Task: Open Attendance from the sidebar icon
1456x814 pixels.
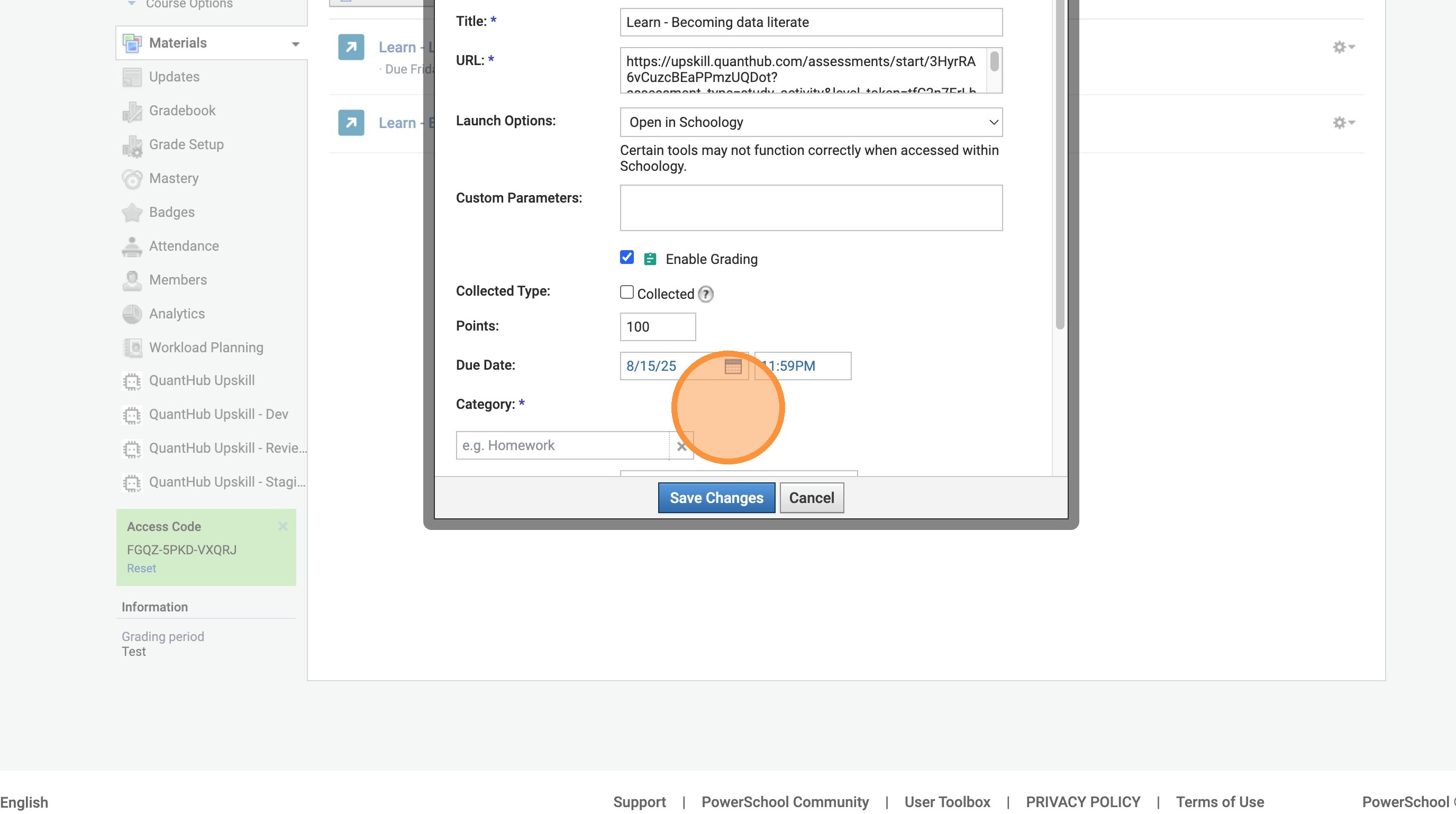Action: tap(132, 246)
